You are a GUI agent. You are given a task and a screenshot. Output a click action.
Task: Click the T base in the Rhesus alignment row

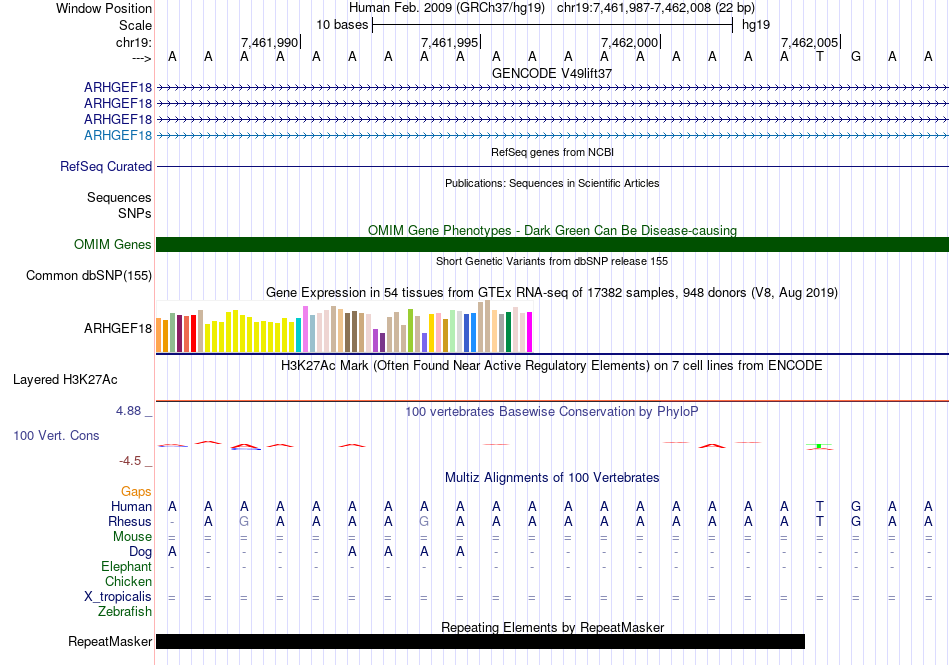coord(820,521)
